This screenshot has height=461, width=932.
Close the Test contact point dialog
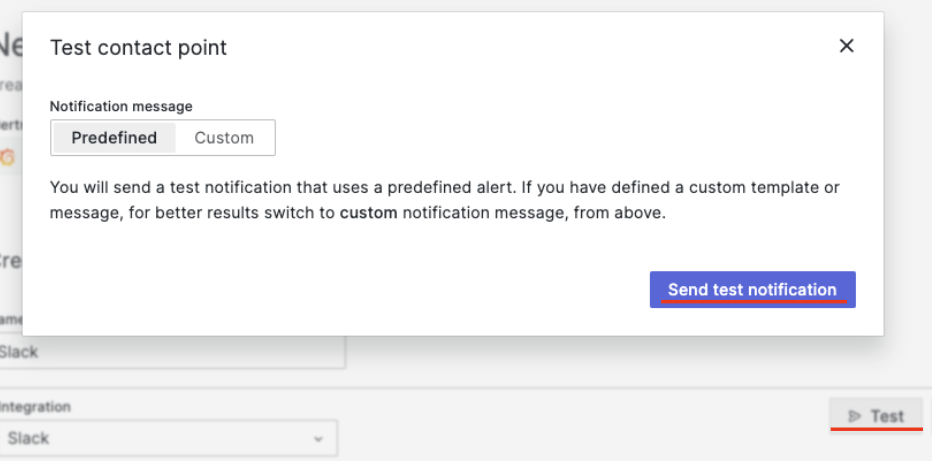[x=846, y=46]
